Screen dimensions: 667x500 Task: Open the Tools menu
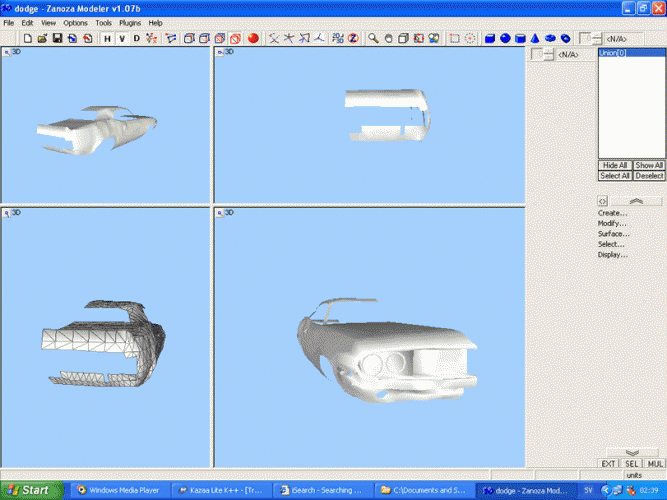tap(104, 22)
